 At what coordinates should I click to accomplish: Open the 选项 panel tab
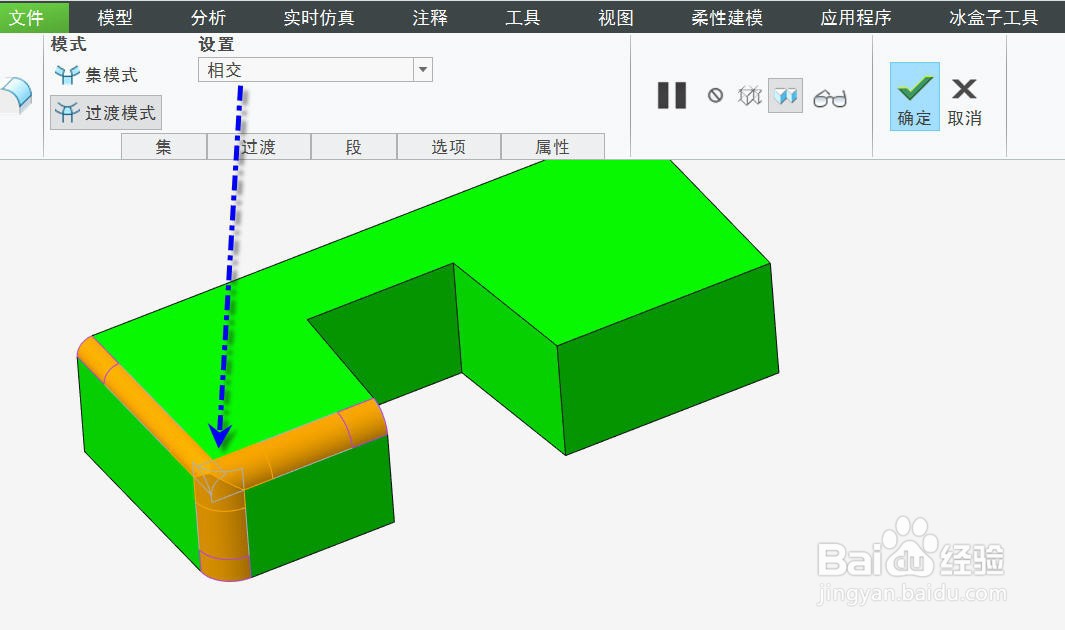449,147
